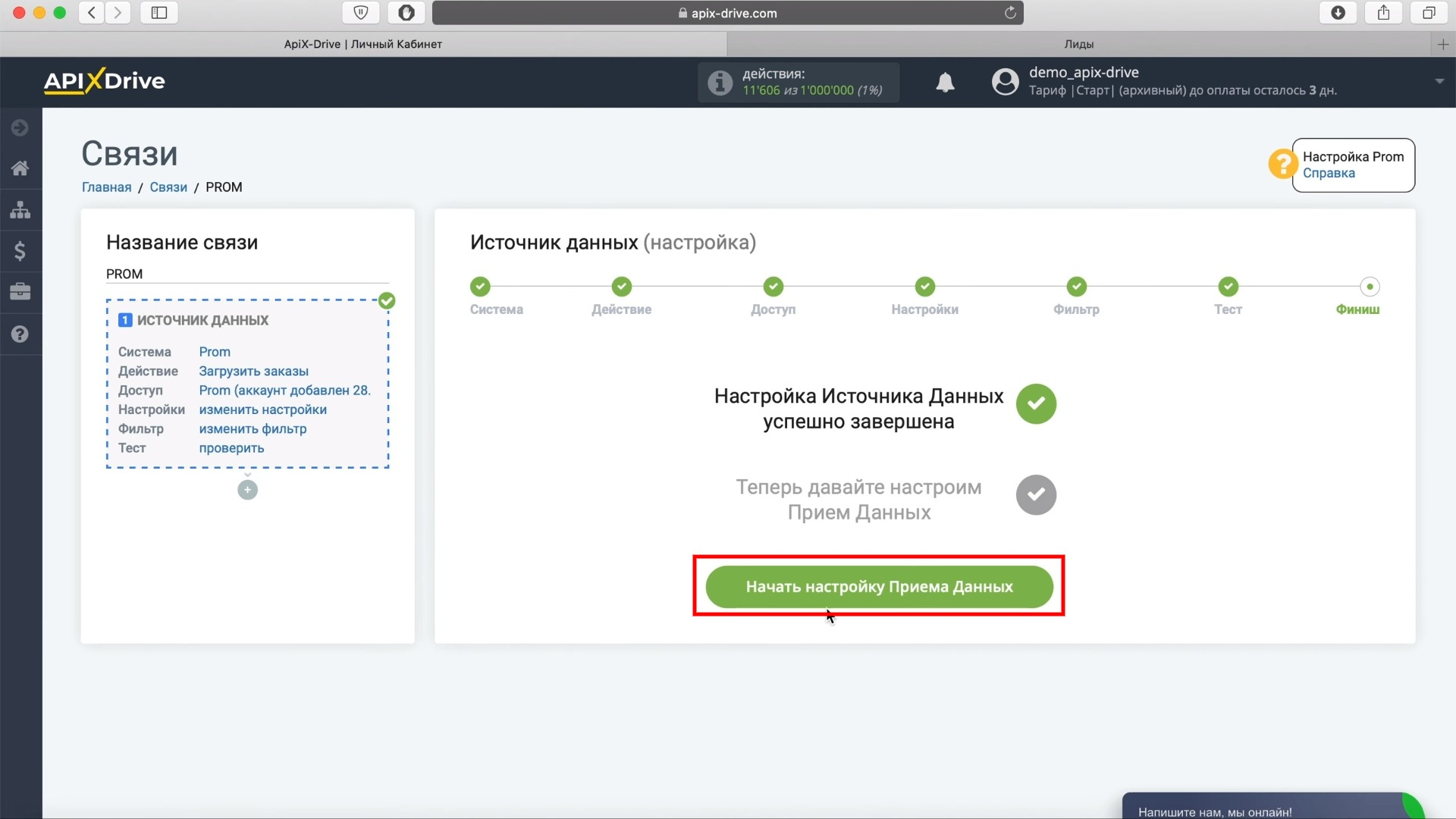Expand sidebar with arrow icon

tap(20, 127)
